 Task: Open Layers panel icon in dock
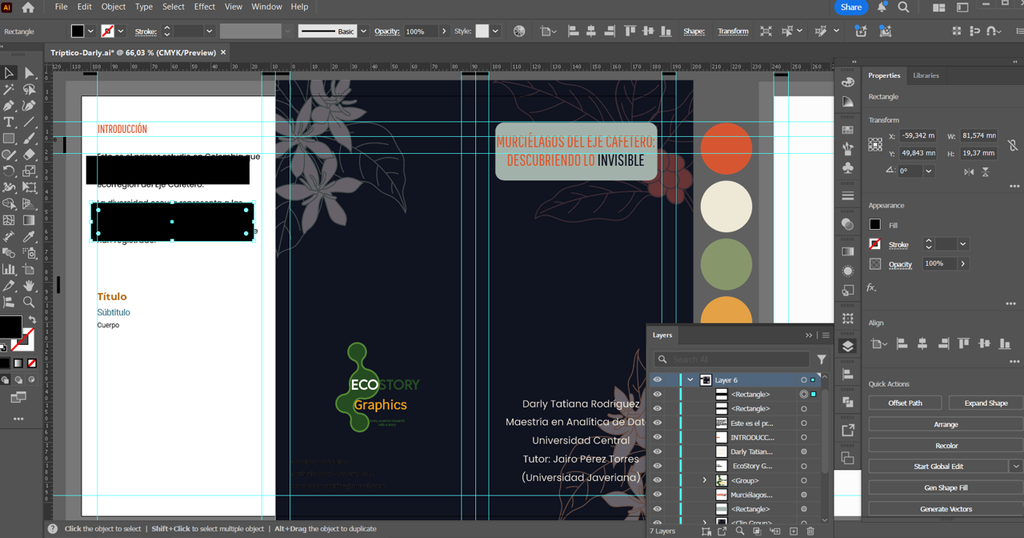point(848,346)
